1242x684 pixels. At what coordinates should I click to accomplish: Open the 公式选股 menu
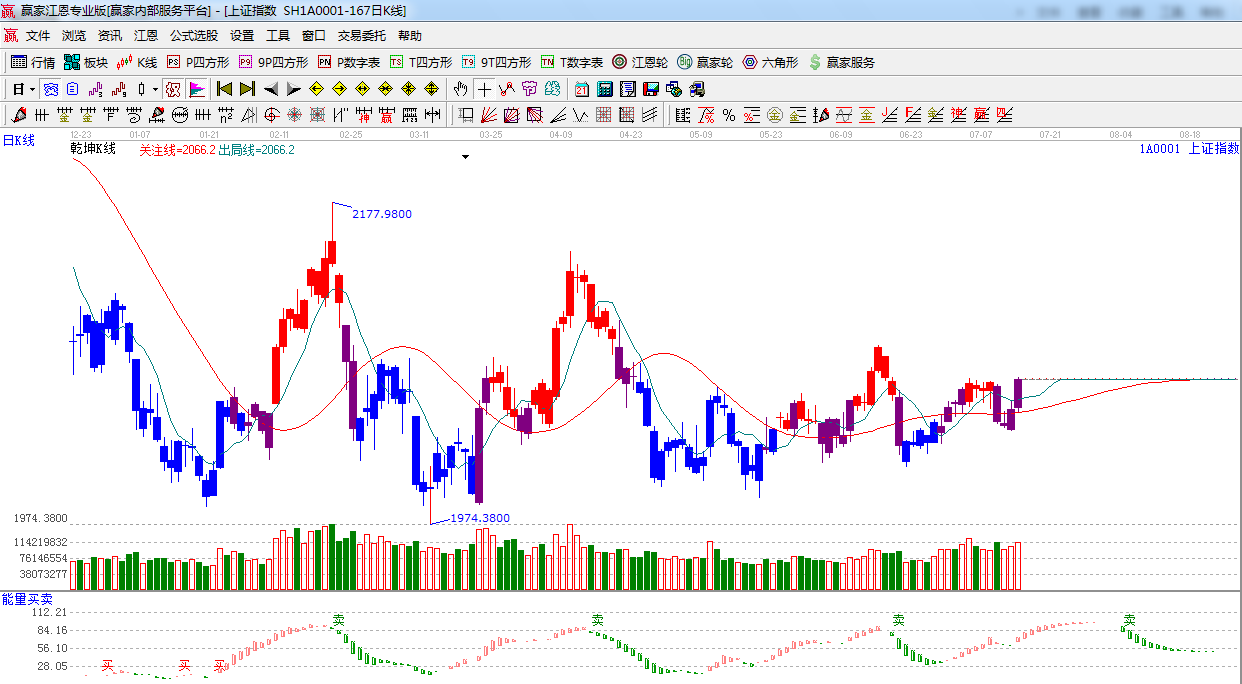point(193,36)
